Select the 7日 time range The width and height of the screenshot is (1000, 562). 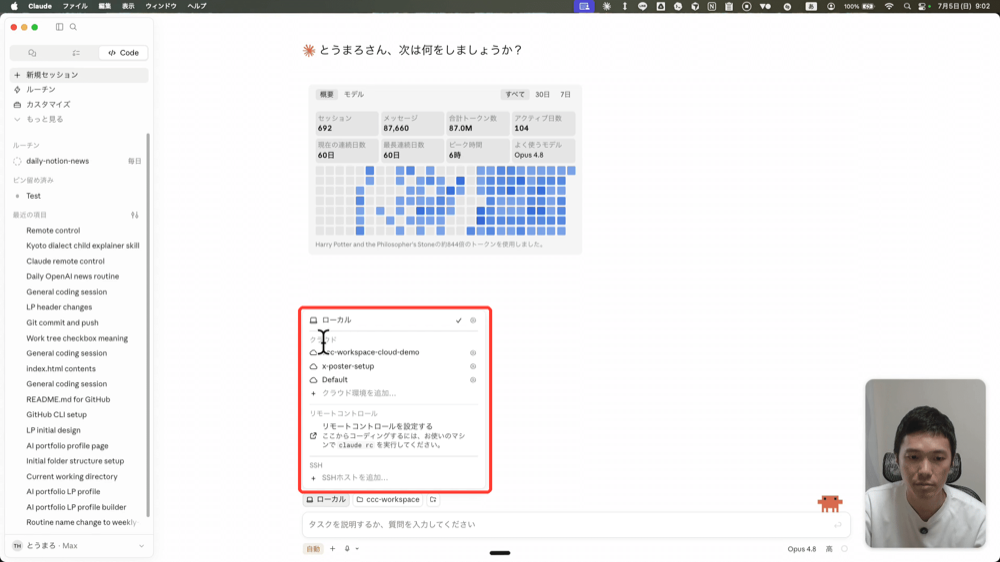coord(565,94)
